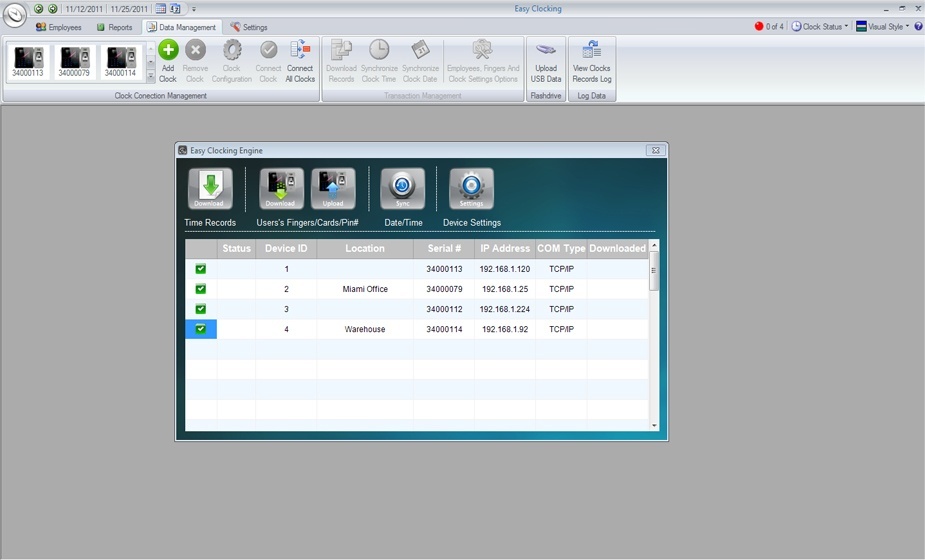Image resolution: width=925 pixels, height=560 pixels.
Task: Click IP address 192.168.1.120 cell
Action: (x=505, y=269)
